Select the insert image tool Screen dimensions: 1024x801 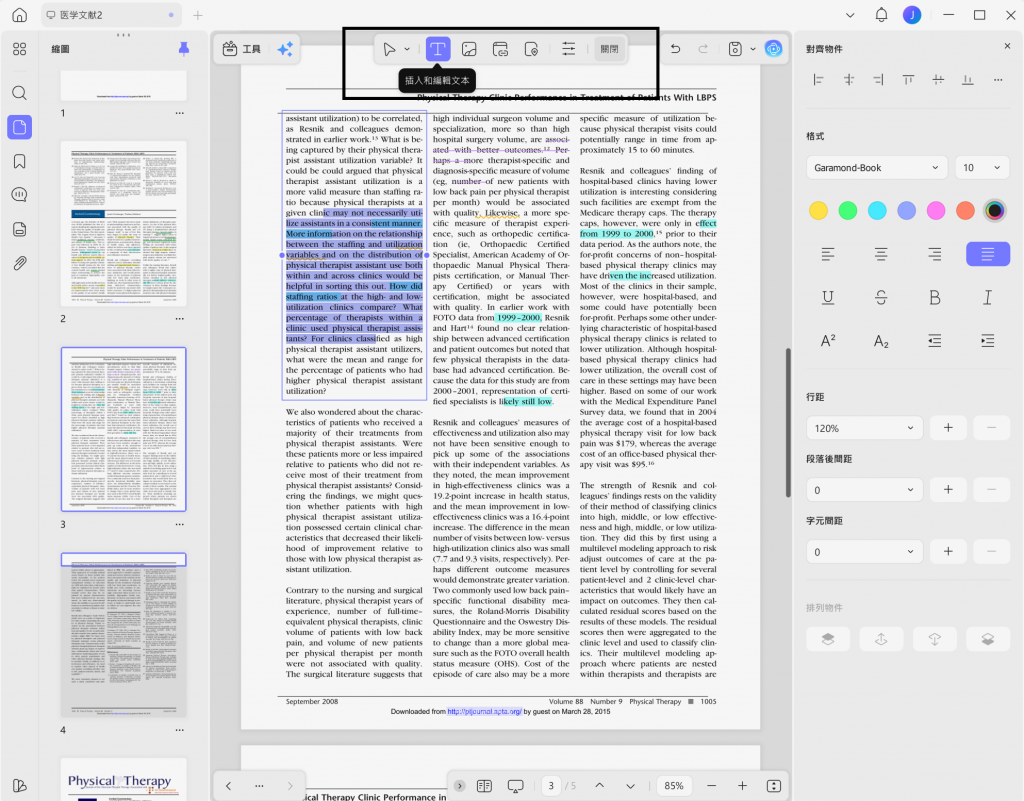(469, 49)
